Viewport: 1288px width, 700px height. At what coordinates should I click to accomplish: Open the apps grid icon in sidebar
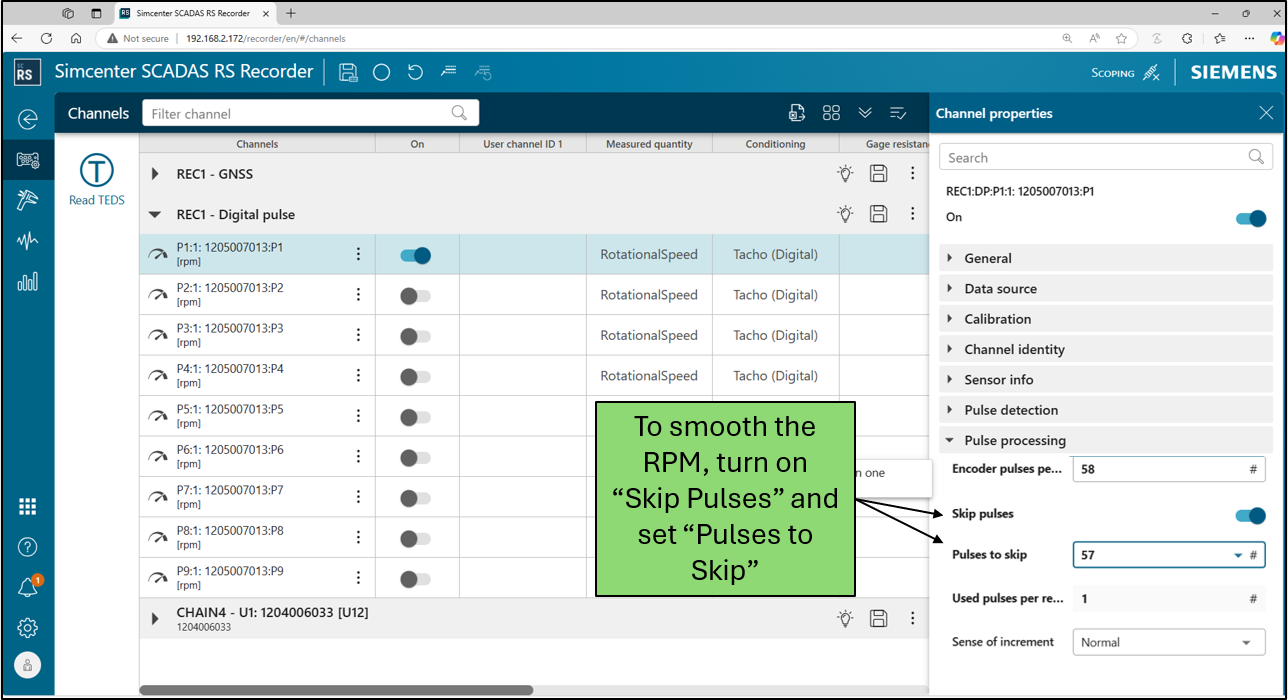click(28, 506)
